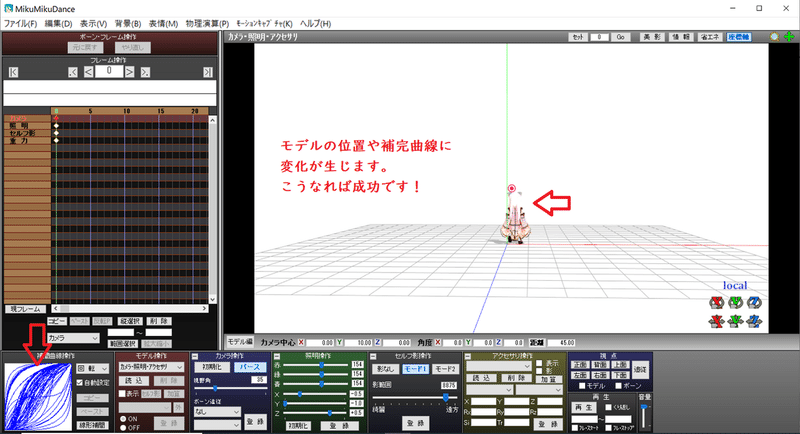This screenshot has width=800, height=434.
Task: Open the left accessory model dropdown
Action: (489, 390)
